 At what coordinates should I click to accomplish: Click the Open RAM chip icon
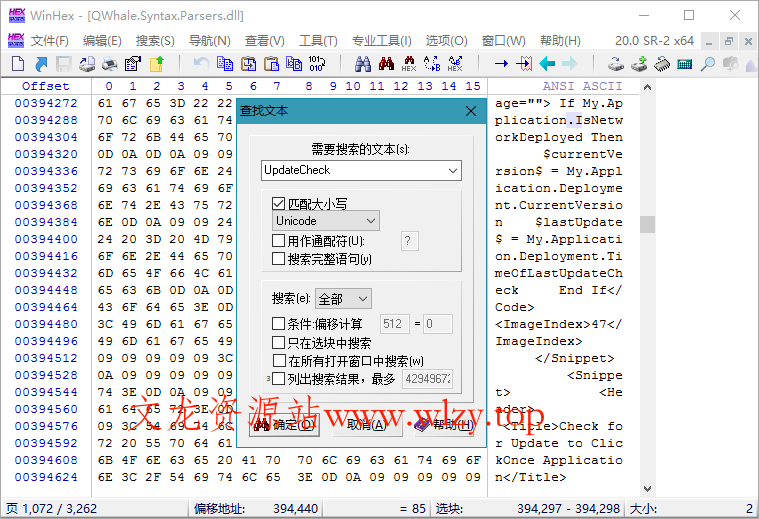click(x=662, y=63)
